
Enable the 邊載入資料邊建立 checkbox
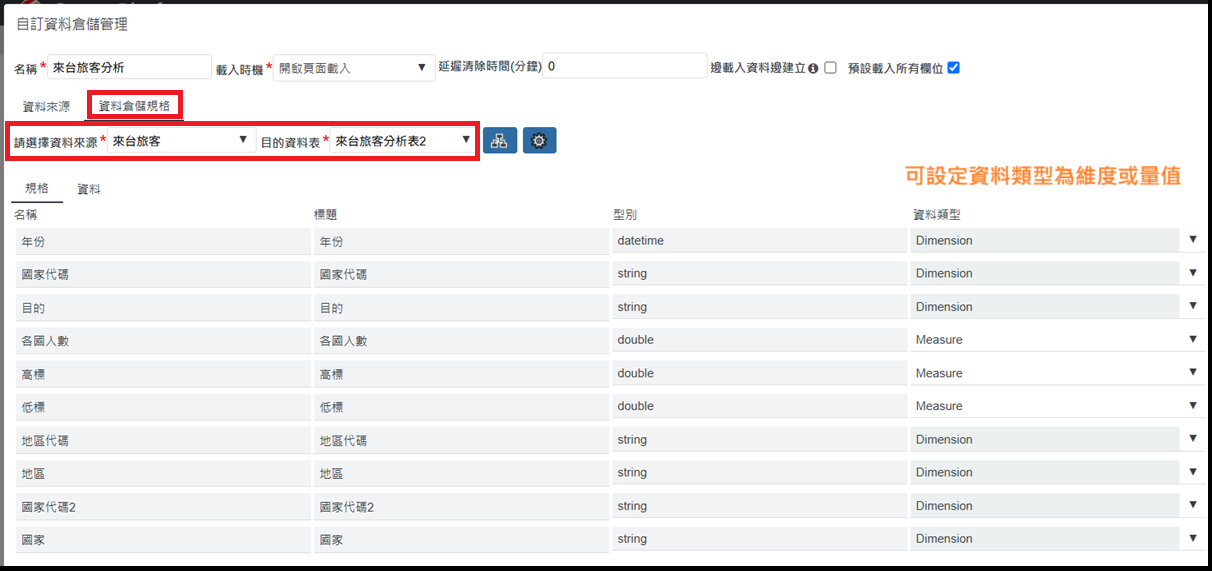(830, 68)
